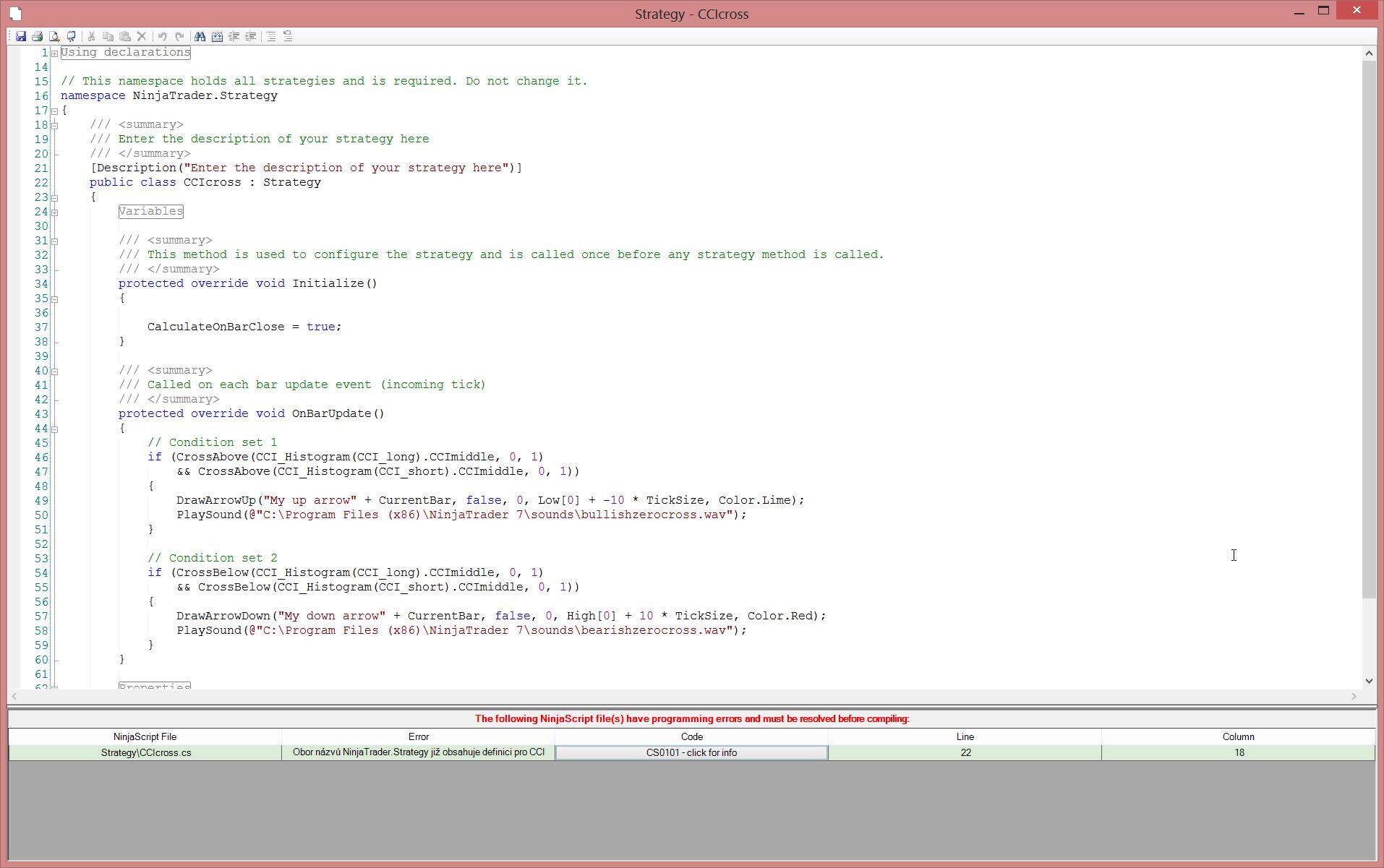This screenshot has width=1384, height=868.
Task: Collapse the namespace block at line 17
Action: [x=54, y=111]
